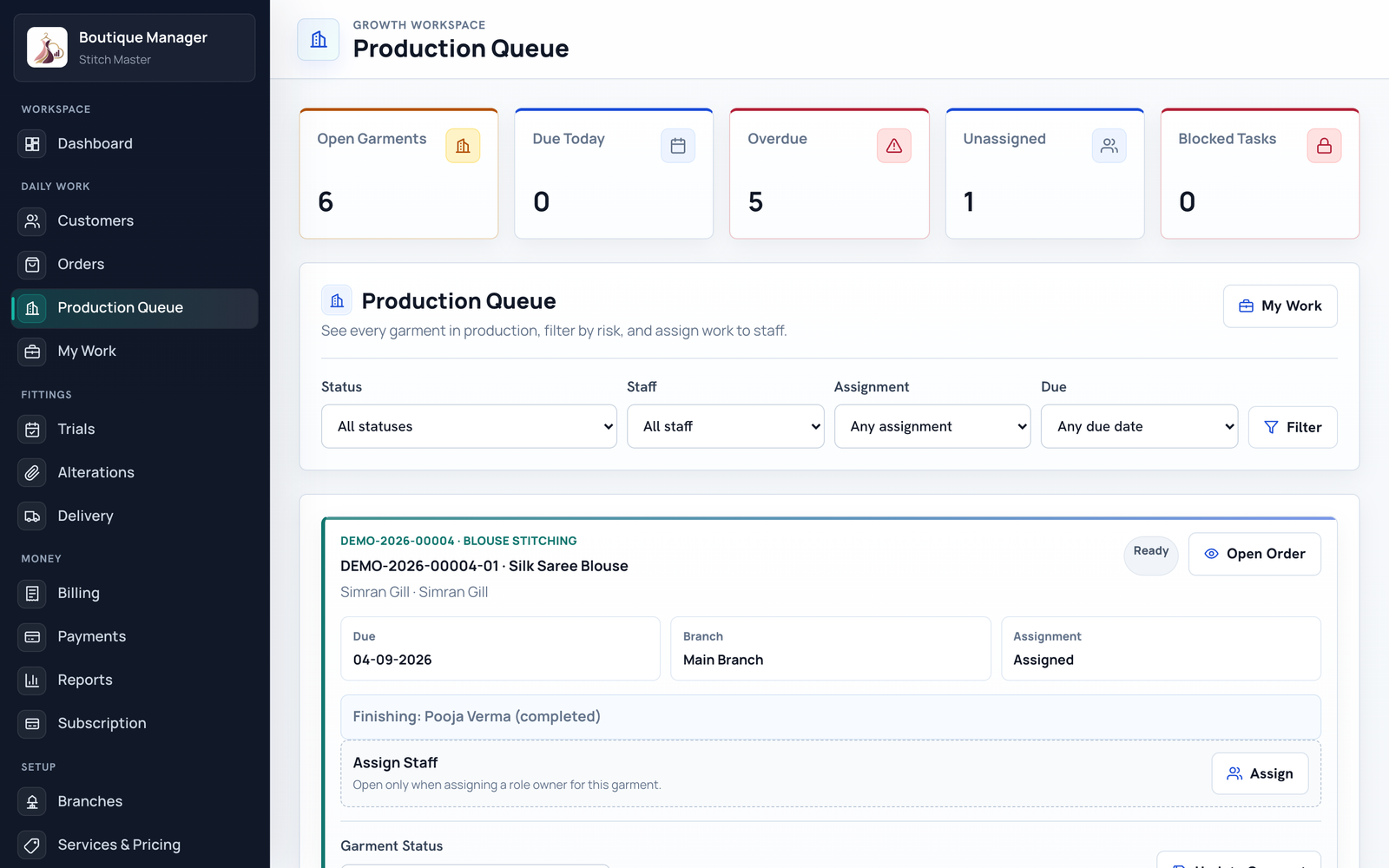Apply filters with the Filter button
1389x868 pixels.
click(1293, 427)
